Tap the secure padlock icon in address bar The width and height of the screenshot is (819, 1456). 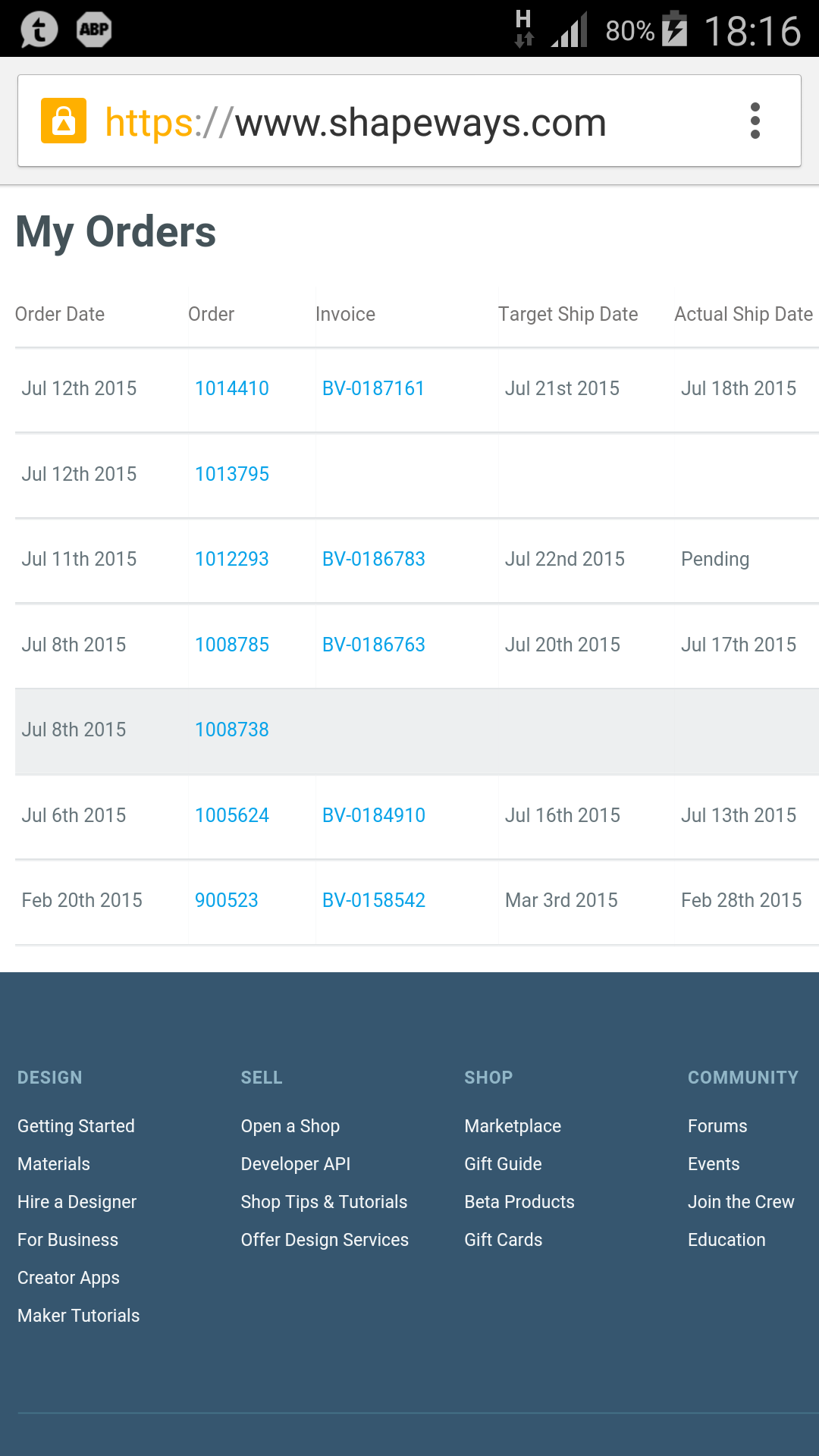(x=64, y=121)
